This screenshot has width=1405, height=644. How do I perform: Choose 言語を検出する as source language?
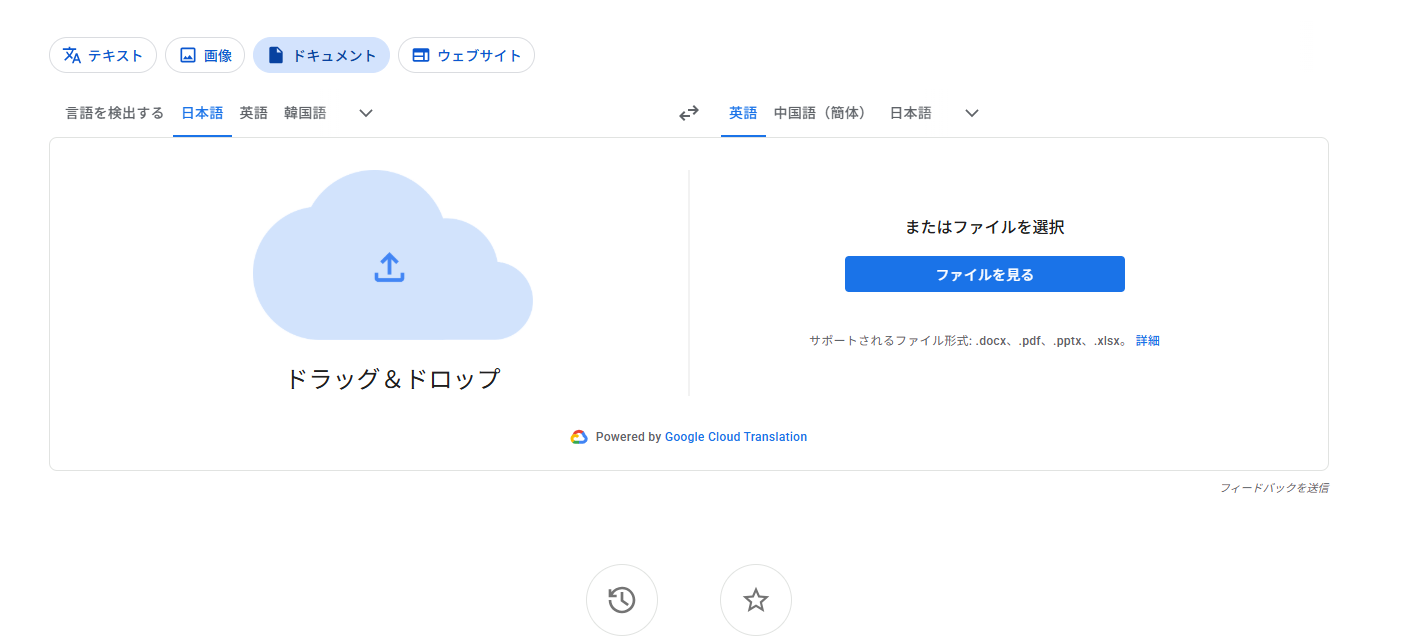[x=115, y=113]
